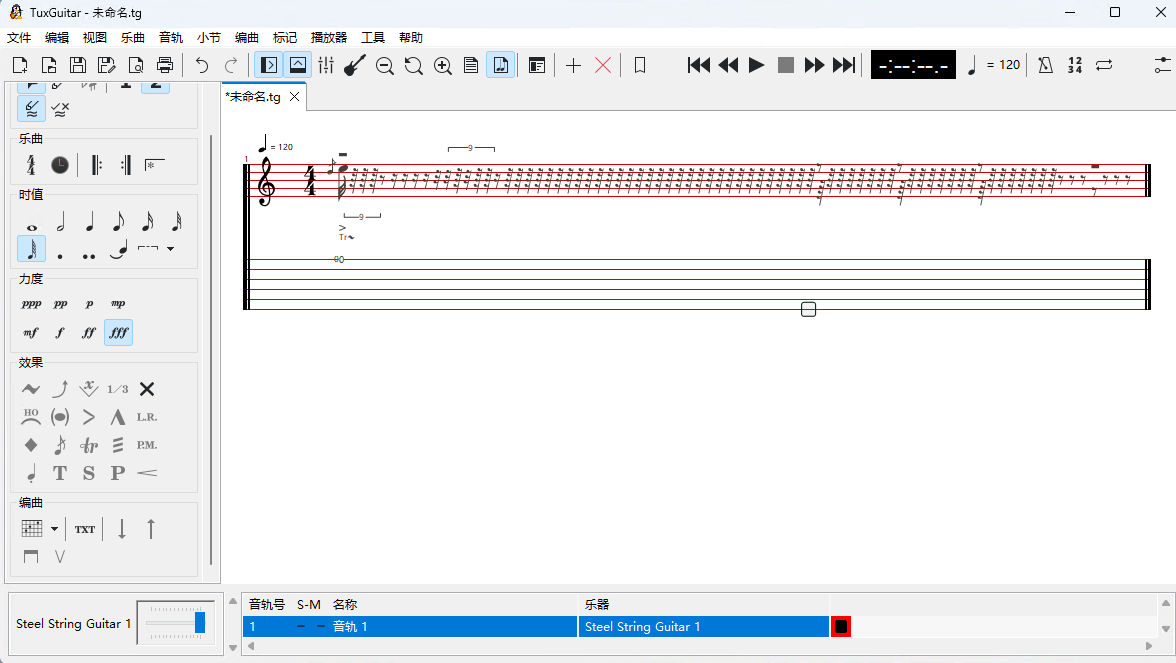Click the add track plus icon
1176x663 pixels.
[x=573, y=65]
